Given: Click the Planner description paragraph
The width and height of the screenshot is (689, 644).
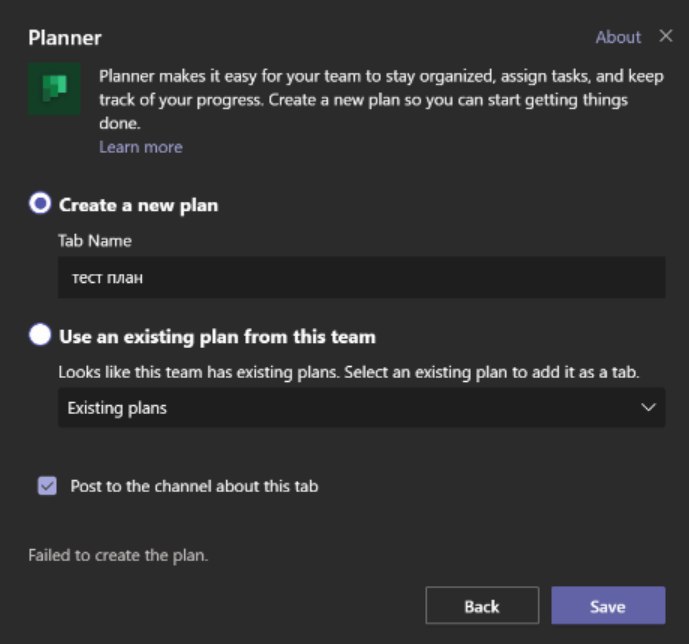Looking at the screenshot, I should click(x=381, y=100).
